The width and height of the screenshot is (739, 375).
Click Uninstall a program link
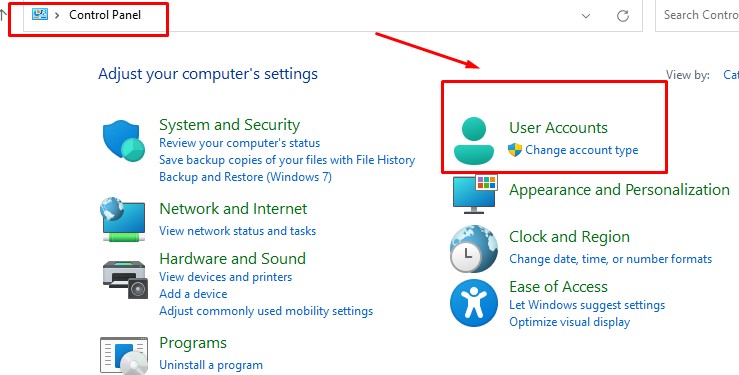click(211, 365)
